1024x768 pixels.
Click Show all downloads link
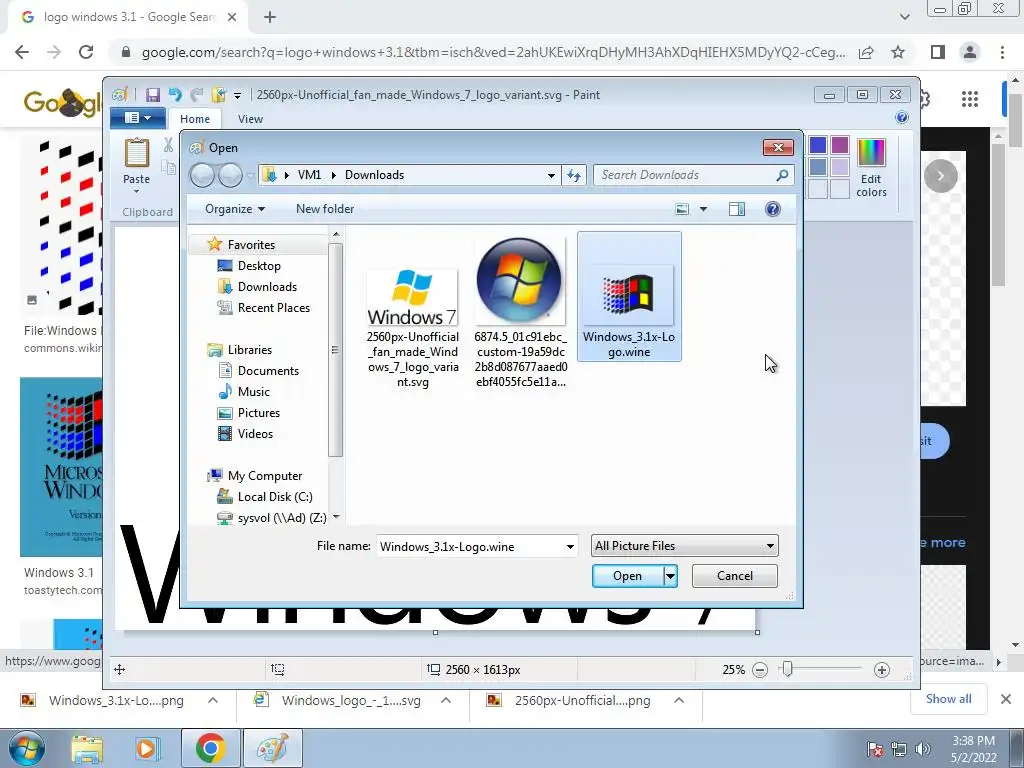(948, 699)
